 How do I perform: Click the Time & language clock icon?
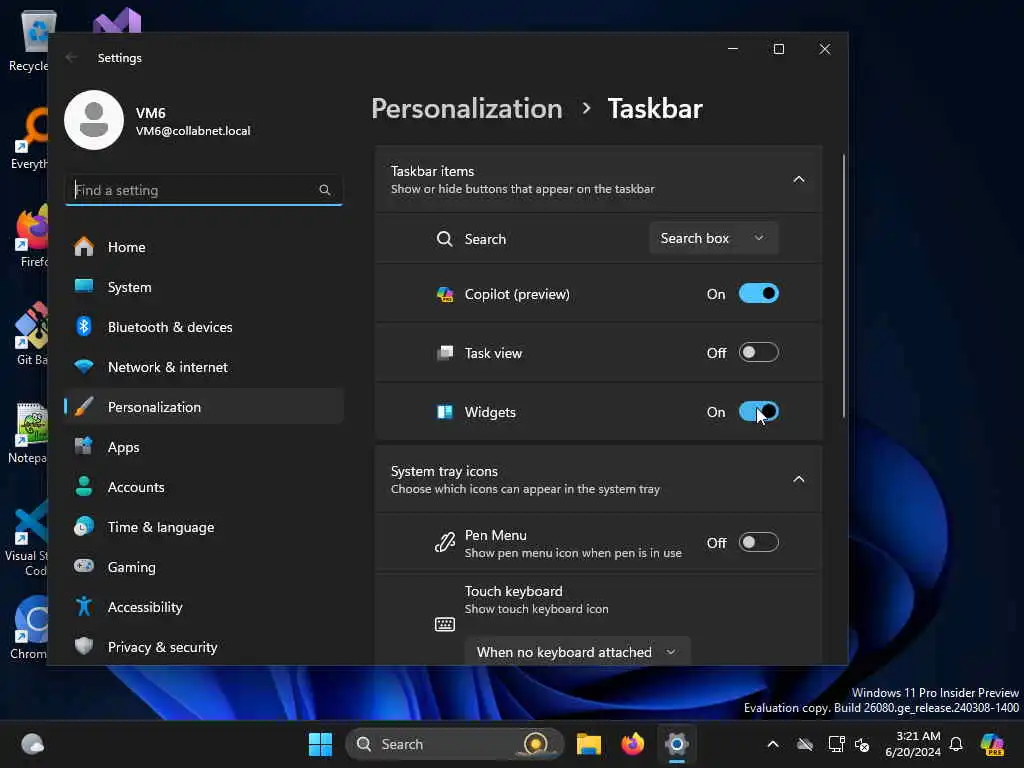84,526
